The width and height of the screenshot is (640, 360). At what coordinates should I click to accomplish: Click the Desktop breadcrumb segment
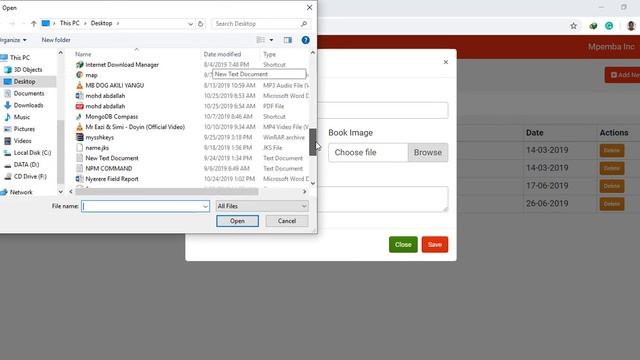coord(101,23)
